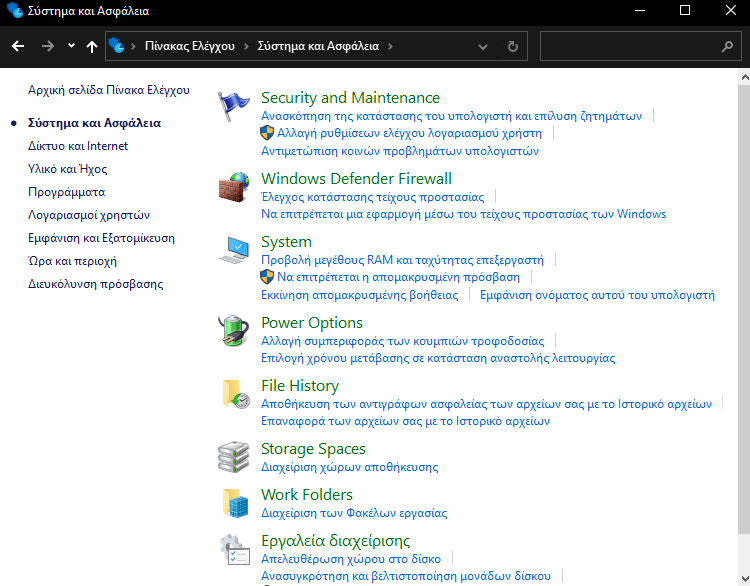The image size is (750, 586).
Task: Open the Power Options heading
Action: [x=312, y=322]
